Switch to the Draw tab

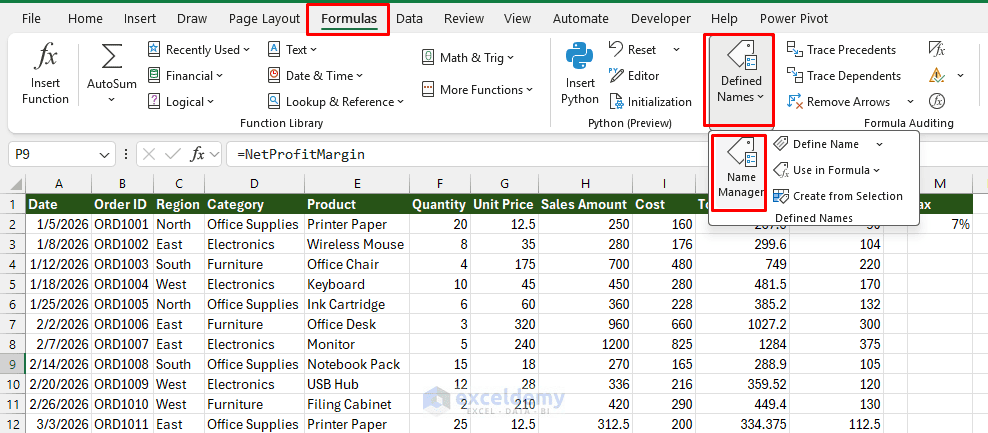click(192, 19)
